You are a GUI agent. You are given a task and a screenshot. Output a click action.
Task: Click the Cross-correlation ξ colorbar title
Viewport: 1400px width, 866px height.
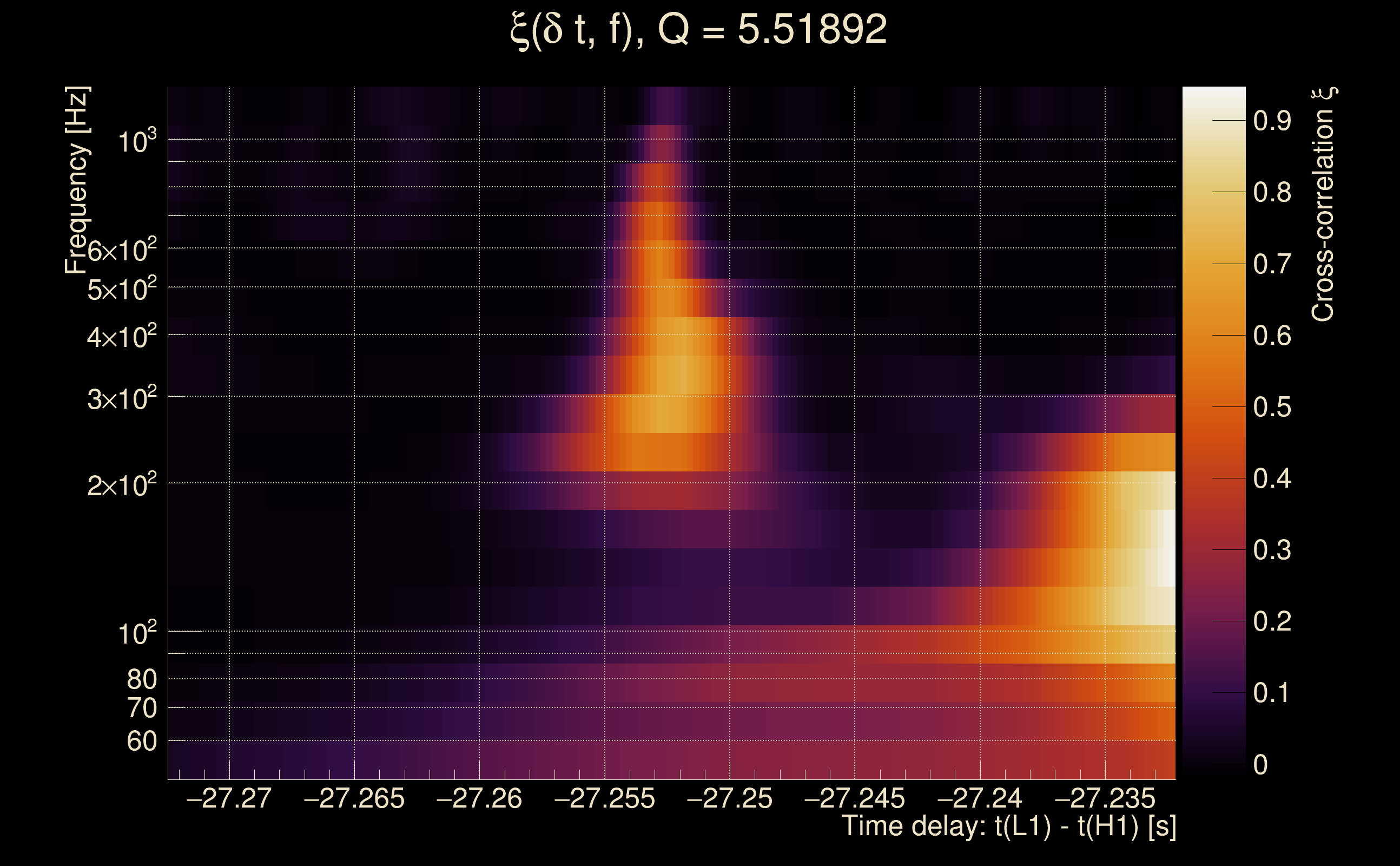tap(1323, 205)
